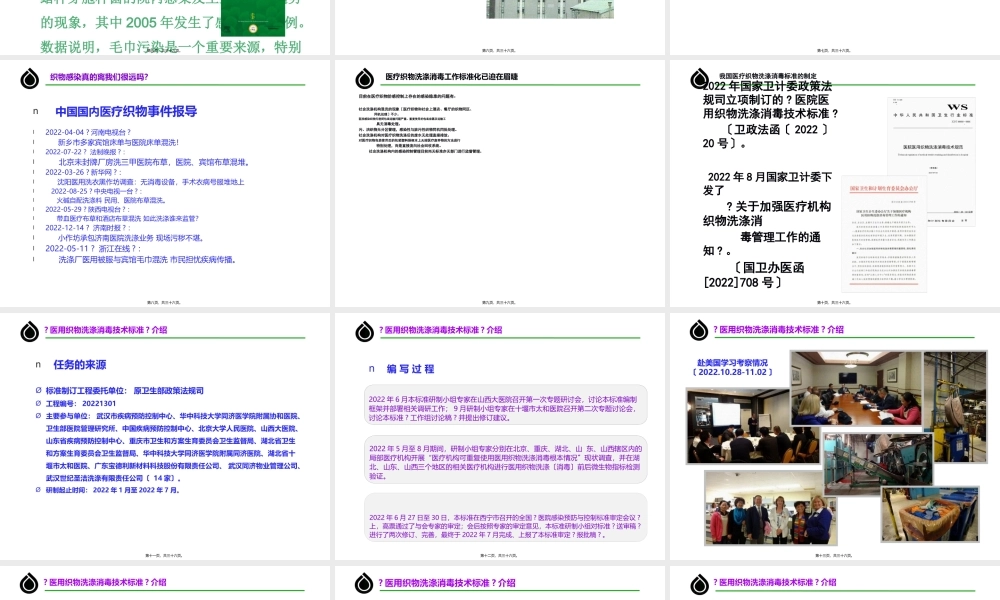This screenshot has height=600, width=1000.
Task: Click the drop logo on the 编写过程 slide
Action: pyautogui.click(x=365, y=331)
